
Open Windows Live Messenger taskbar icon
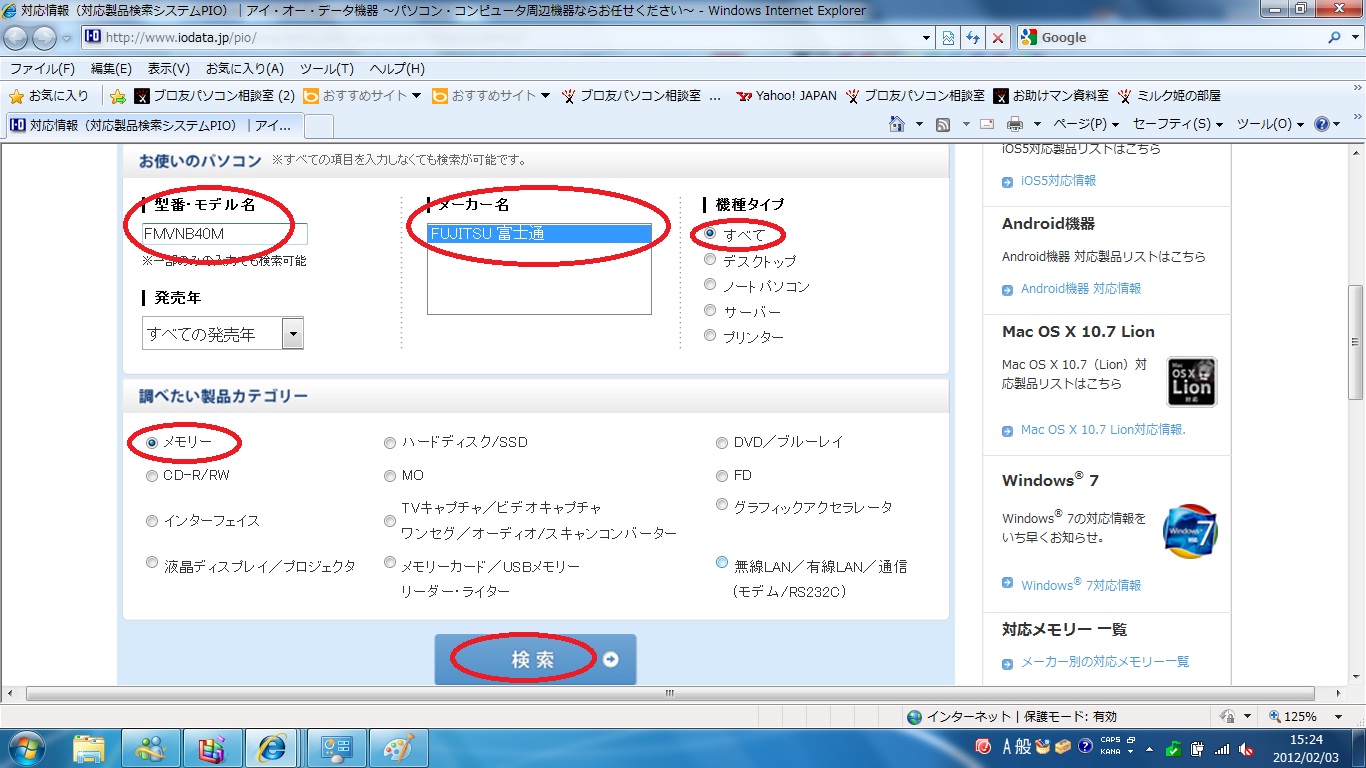pos(151,748)
